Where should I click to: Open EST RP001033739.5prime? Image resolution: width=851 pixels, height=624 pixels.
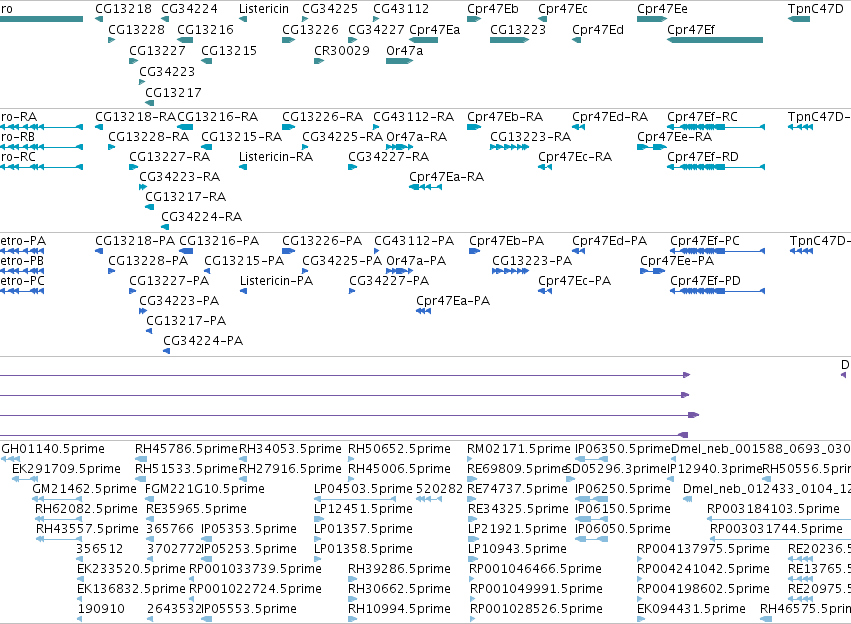tap(255, 569)
